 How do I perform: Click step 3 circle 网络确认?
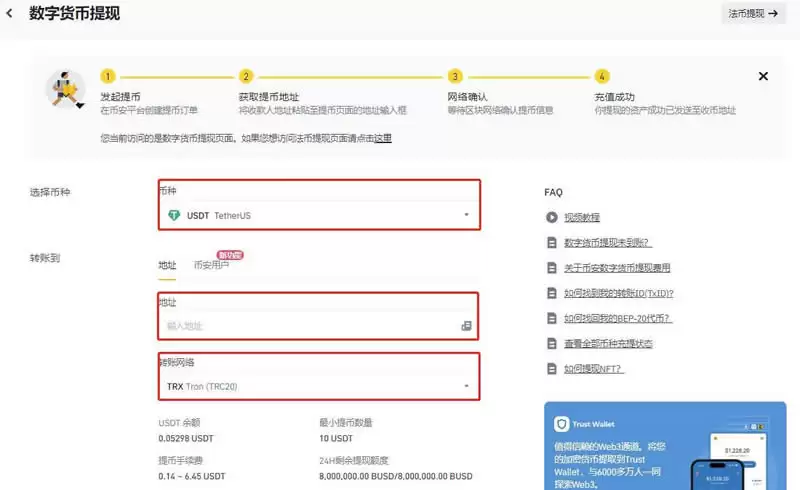(x=455, y=77)
